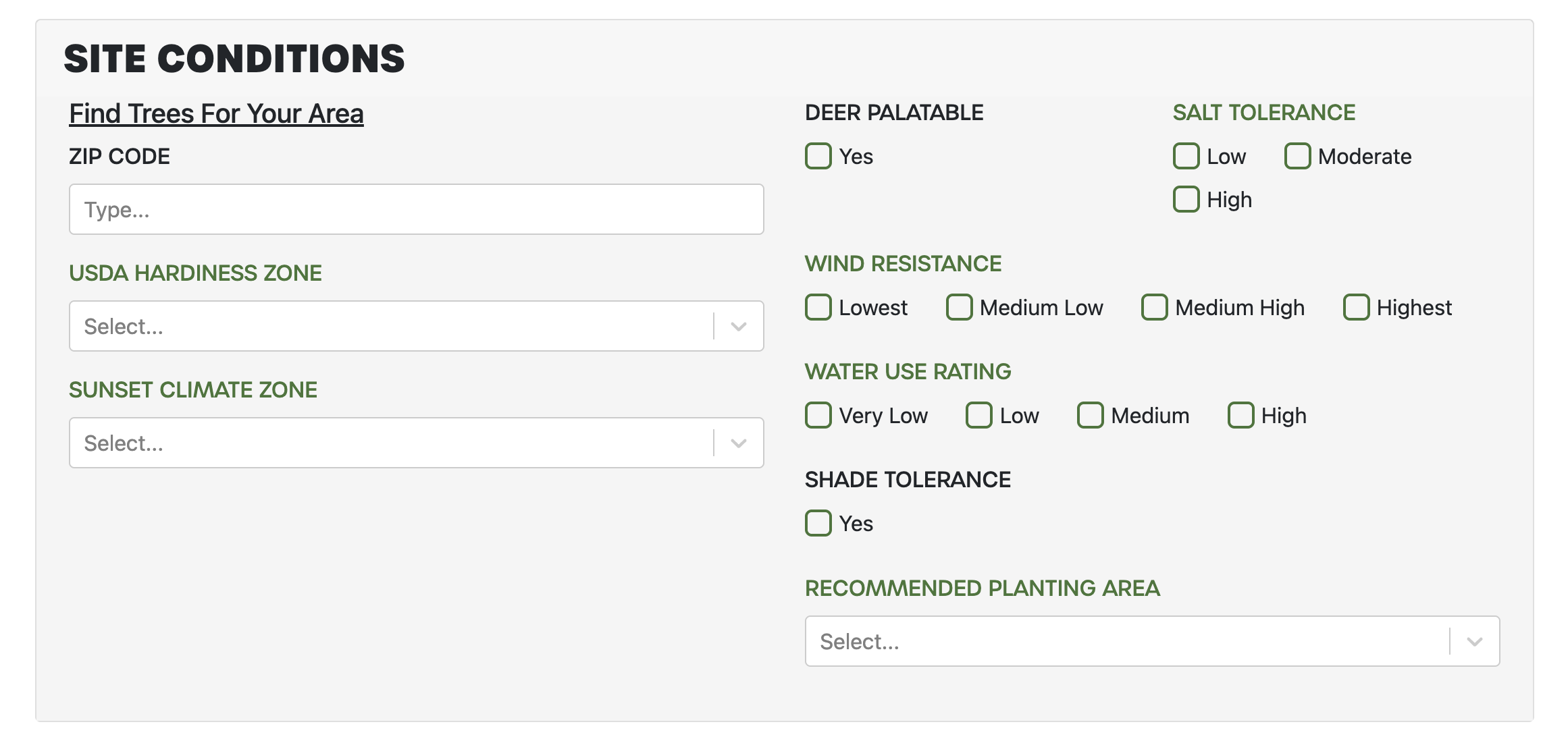Select Highest wind resistance option
The width and height of the screenshot is (1568, 741).
1357,308
